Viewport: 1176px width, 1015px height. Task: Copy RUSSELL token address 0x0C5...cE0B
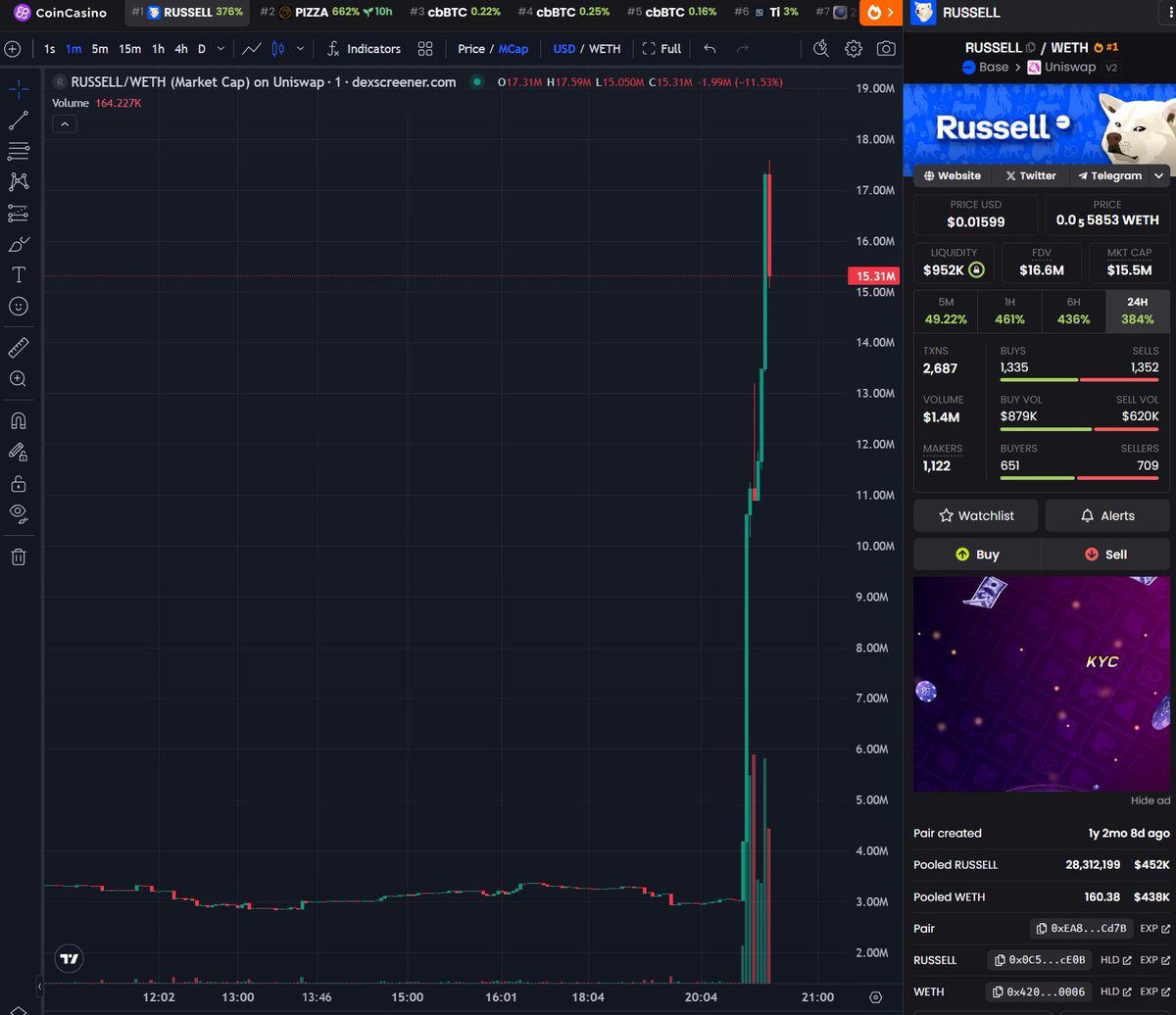click(x=1039, y=960)
